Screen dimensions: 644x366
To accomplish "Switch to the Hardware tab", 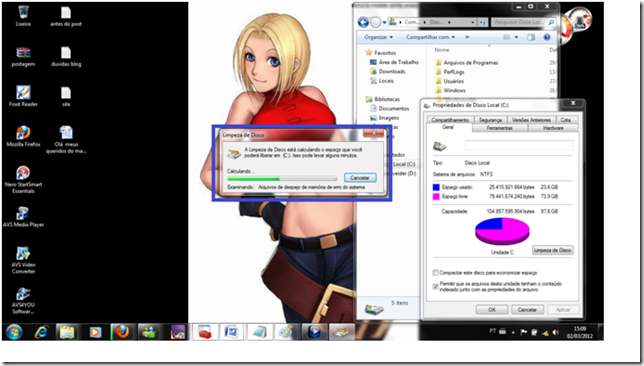I will tap(553, 128).
